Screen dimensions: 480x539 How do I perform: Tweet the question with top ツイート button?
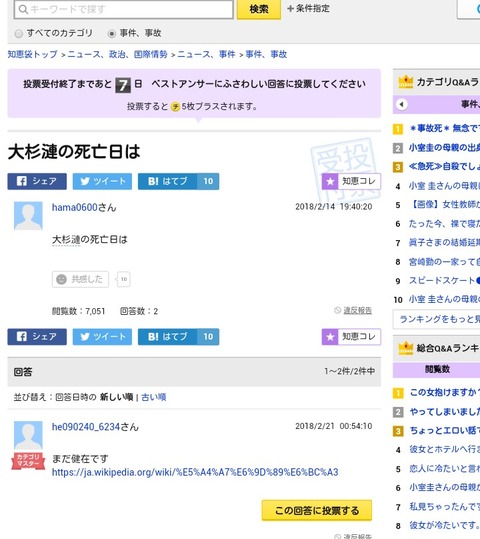point(102,181)
